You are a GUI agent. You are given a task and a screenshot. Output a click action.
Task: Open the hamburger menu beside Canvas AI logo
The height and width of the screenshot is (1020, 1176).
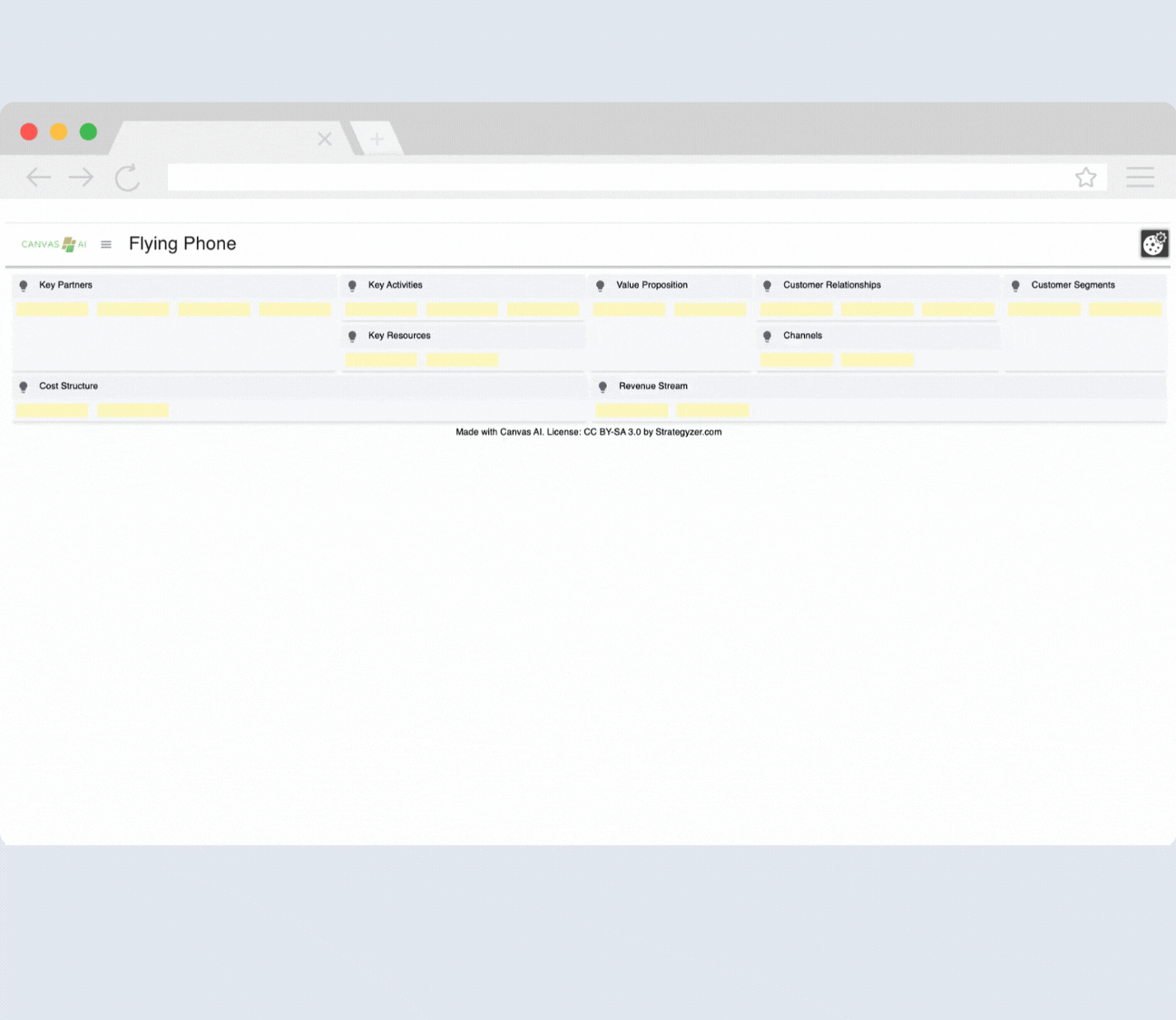pyautogui.click(x=106, y=244)
